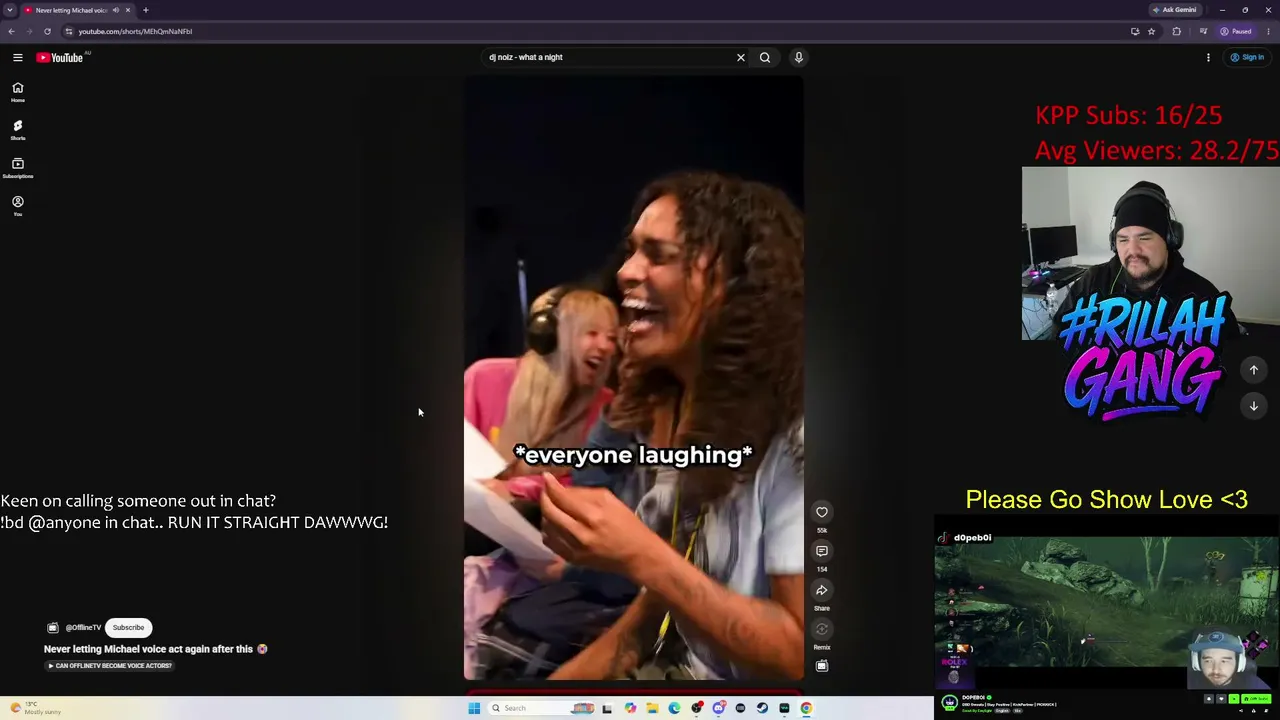Viewport: 1280px width, 720px height.
Task: Open the Chrome extensions puzzle menu
Action: pos(1176,31)
